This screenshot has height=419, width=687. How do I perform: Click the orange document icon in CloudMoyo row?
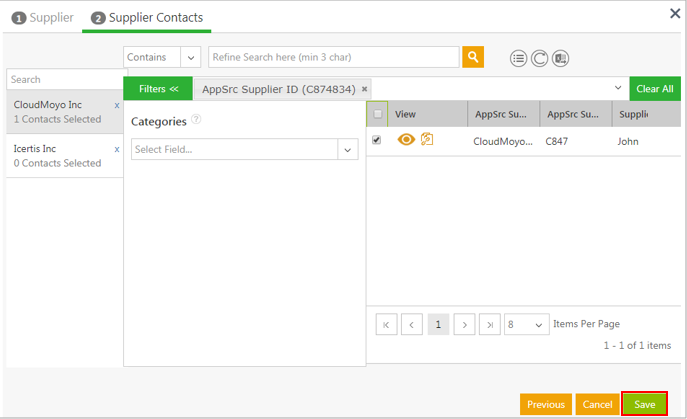pyautogui.click(x=427, y=139)
